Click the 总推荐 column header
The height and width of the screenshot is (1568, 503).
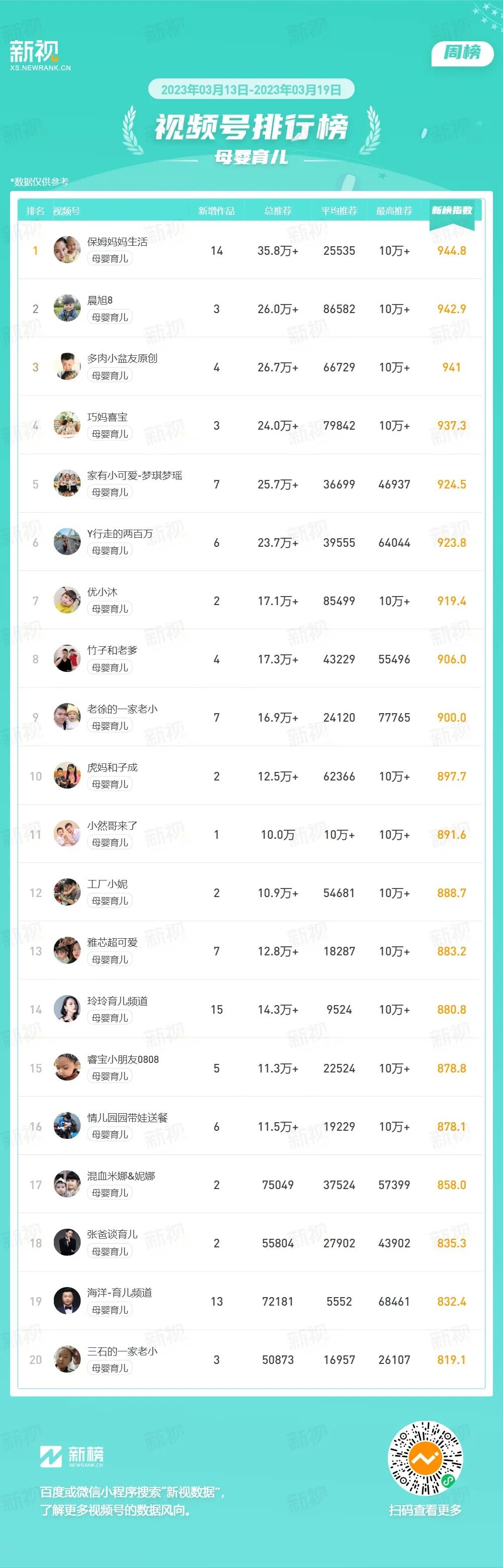point(278,211)
